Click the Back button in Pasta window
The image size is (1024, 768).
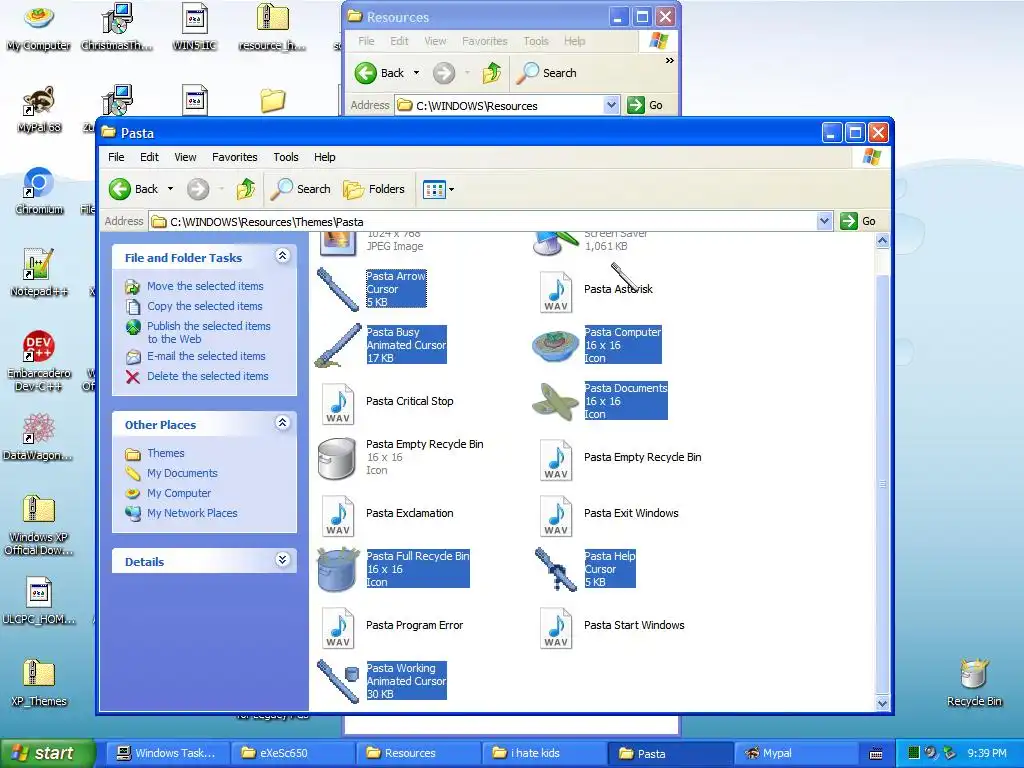135,189
